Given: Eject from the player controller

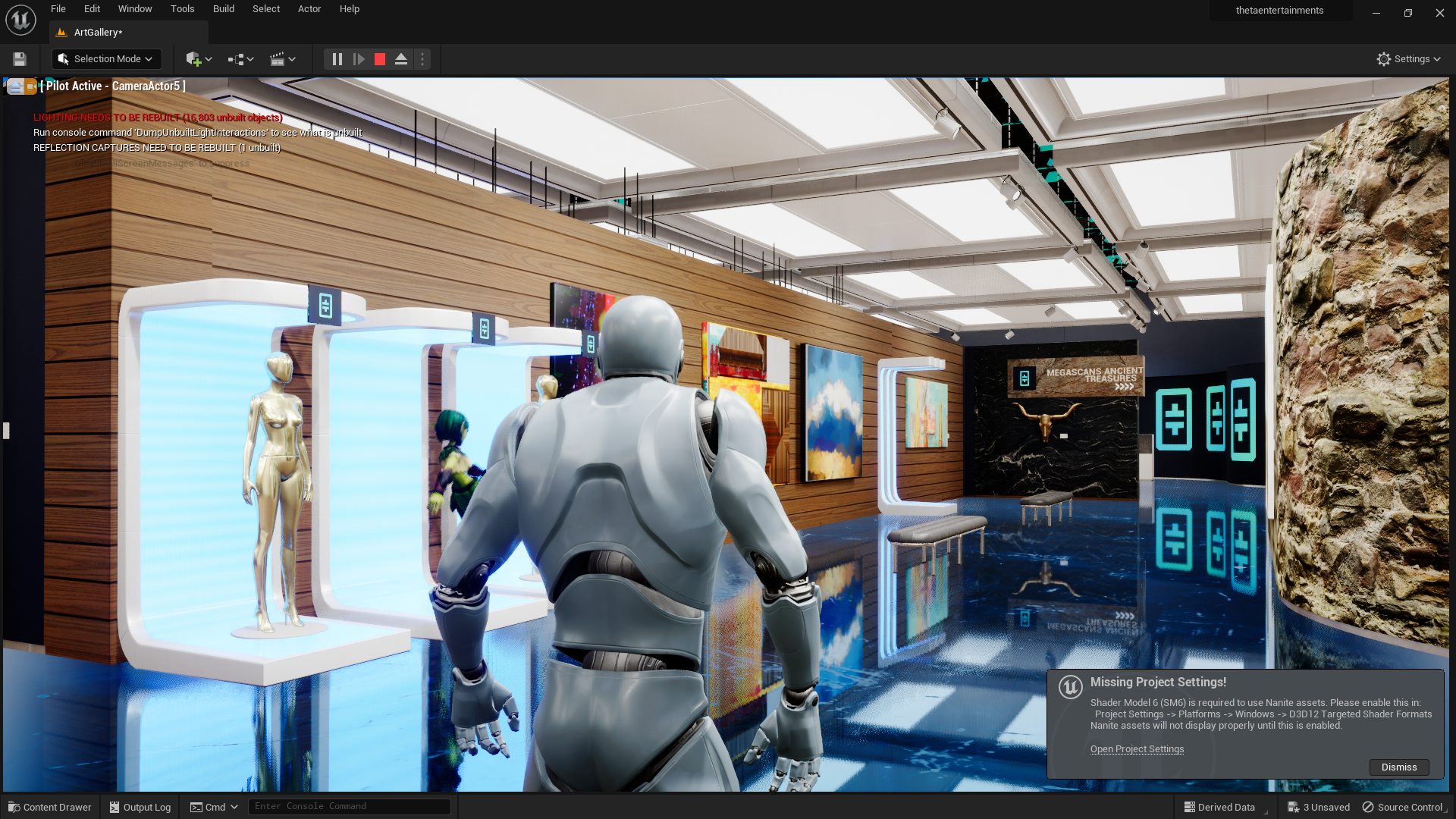Looking at the screenshot, I should [x=401, y=59].
